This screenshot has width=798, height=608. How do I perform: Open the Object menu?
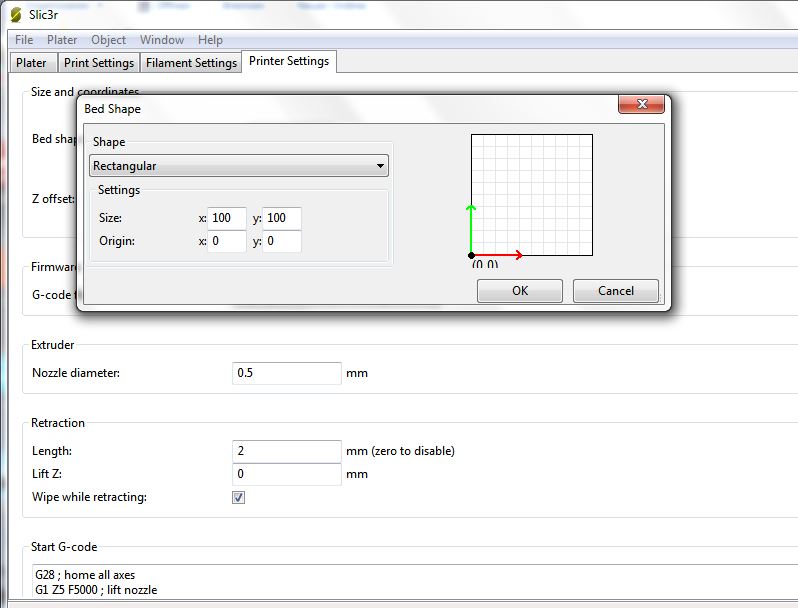[x=108, y=40]
